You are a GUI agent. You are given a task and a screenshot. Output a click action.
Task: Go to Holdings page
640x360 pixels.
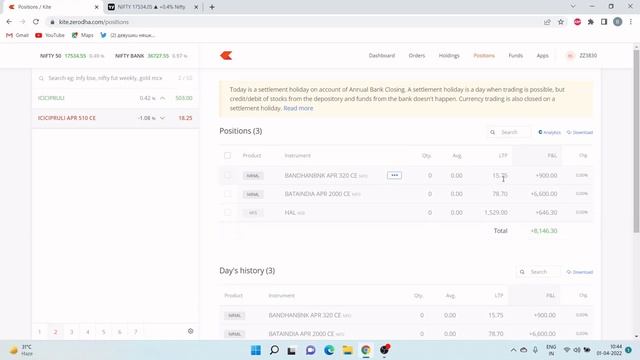(449, 56)
